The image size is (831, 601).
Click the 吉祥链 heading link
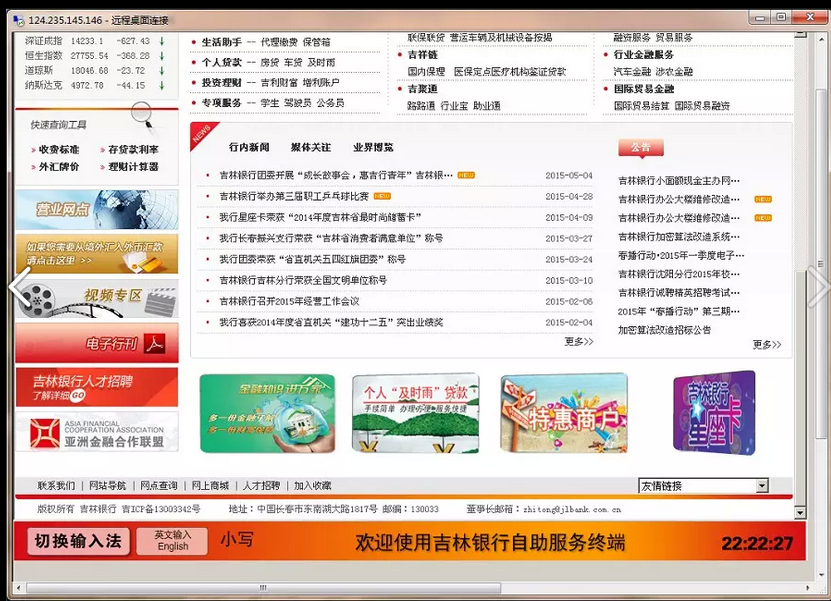tap(422, 55)
